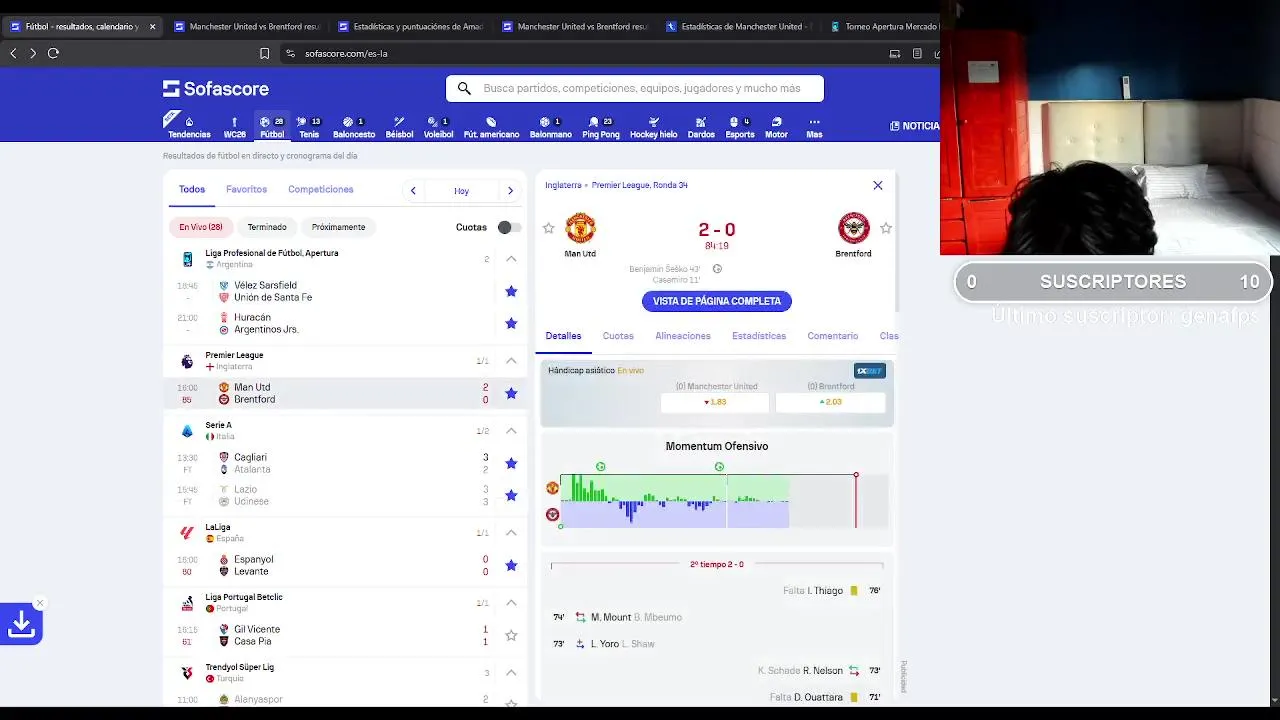Select the Balonmano sport icon

[x=550, y=127]
